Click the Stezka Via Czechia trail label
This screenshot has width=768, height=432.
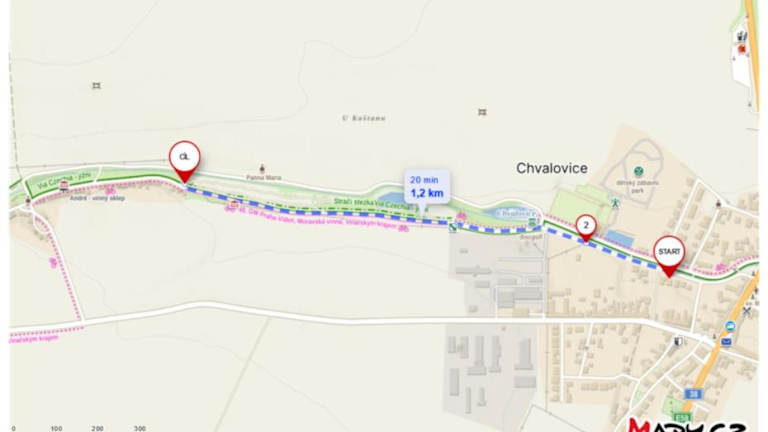click(372, 204)
